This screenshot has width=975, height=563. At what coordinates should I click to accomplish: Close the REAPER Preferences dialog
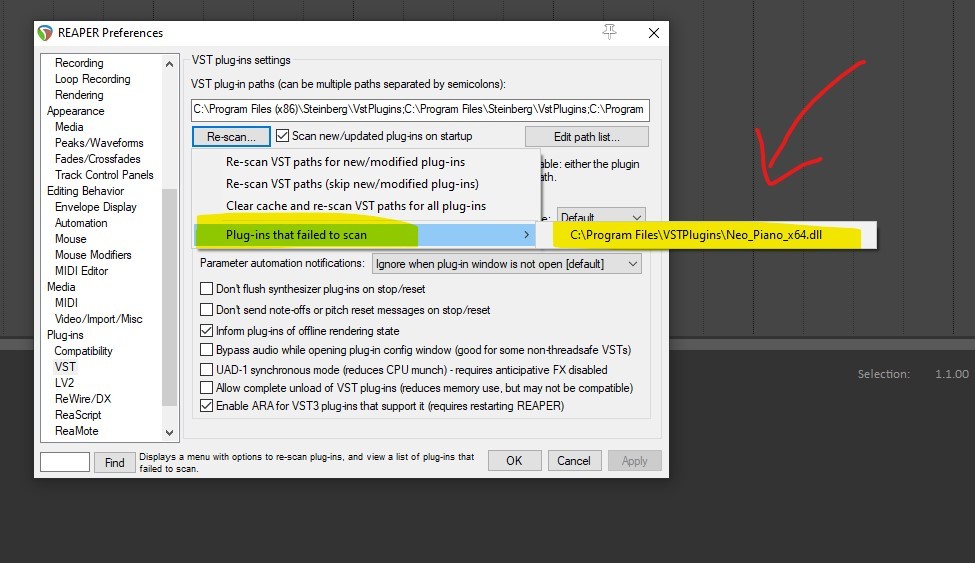(x=654, y=33)
